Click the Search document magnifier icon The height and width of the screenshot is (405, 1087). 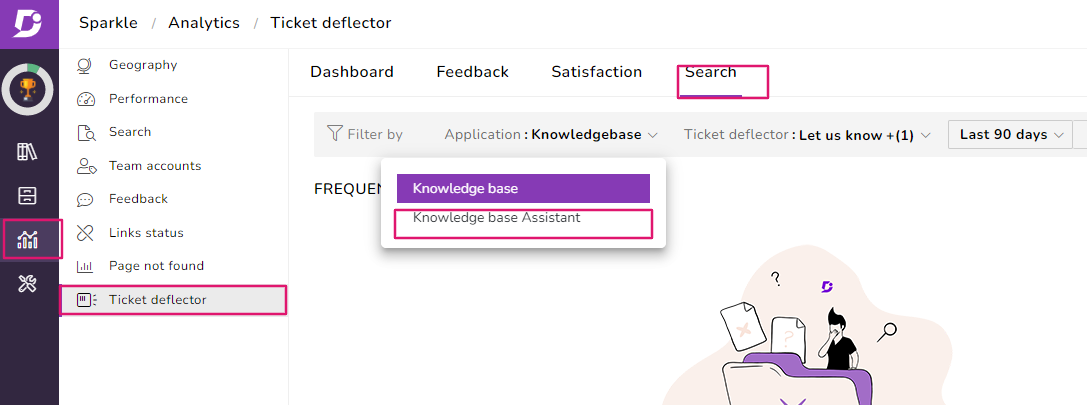coord(86,132)
